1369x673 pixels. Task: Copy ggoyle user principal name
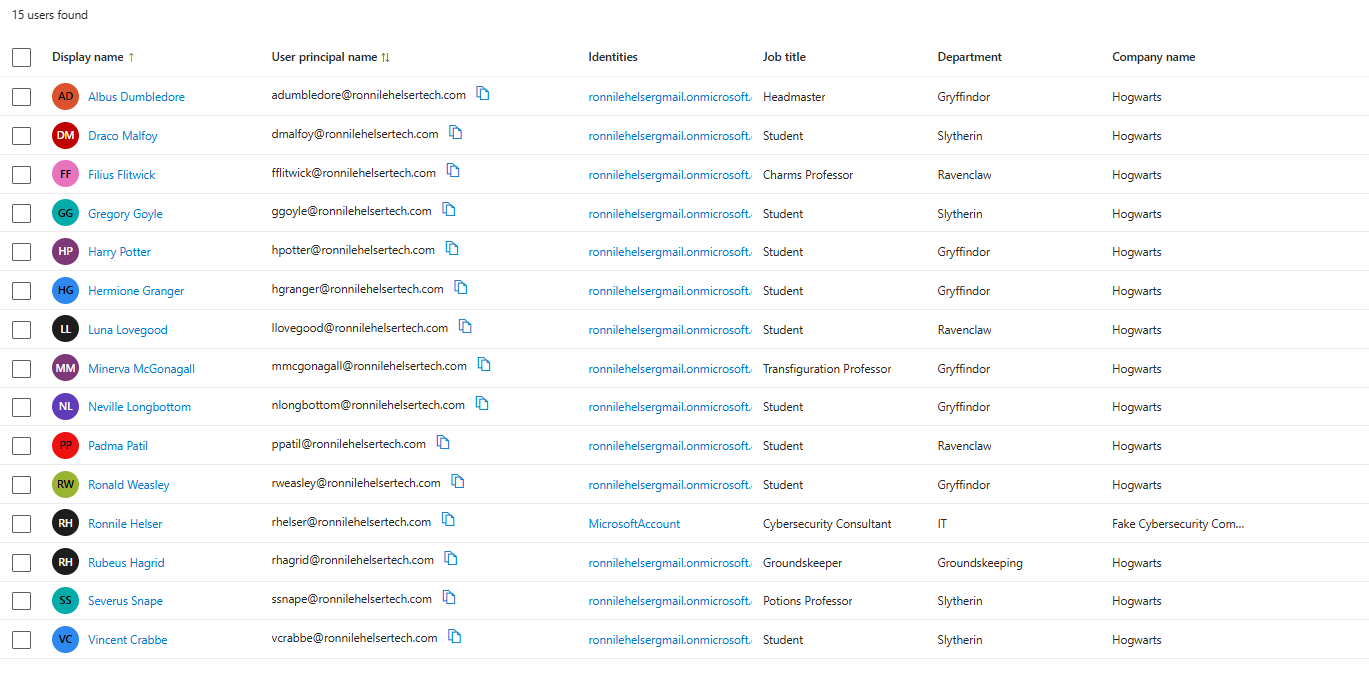[x=449, y=210]
